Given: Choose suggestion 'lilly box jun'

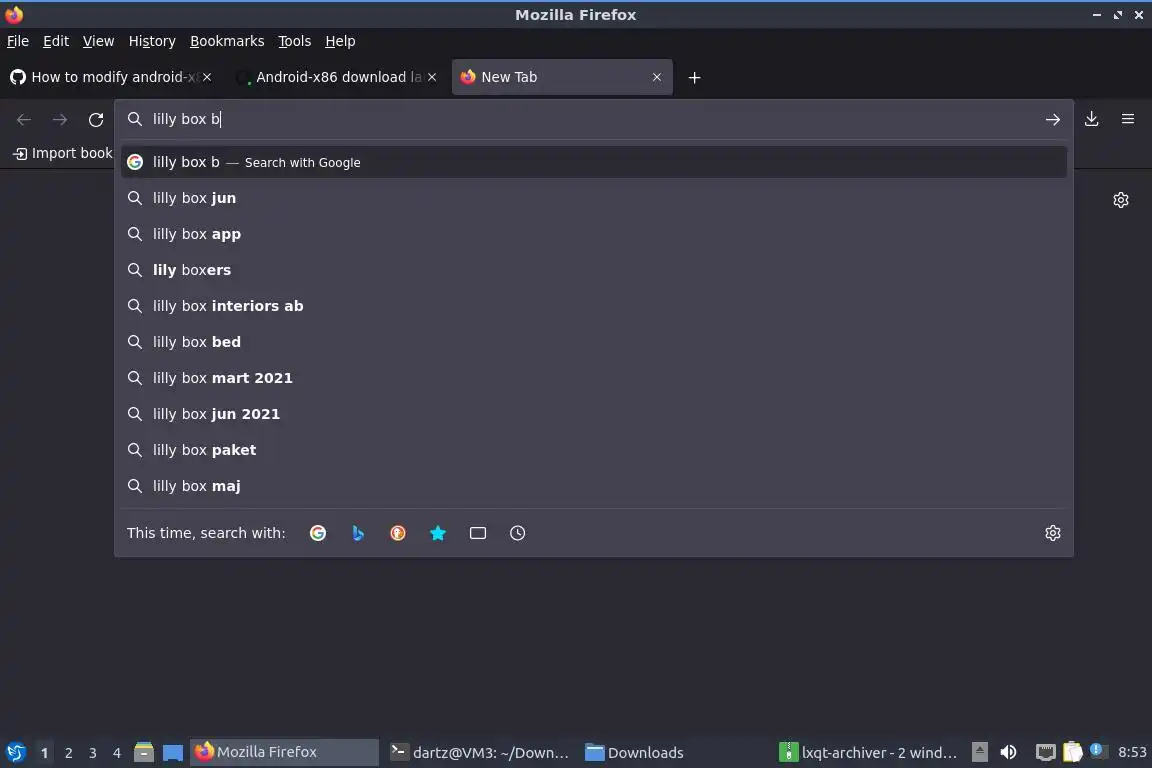Looking at the screenshot, I should (x=594, y=198).
